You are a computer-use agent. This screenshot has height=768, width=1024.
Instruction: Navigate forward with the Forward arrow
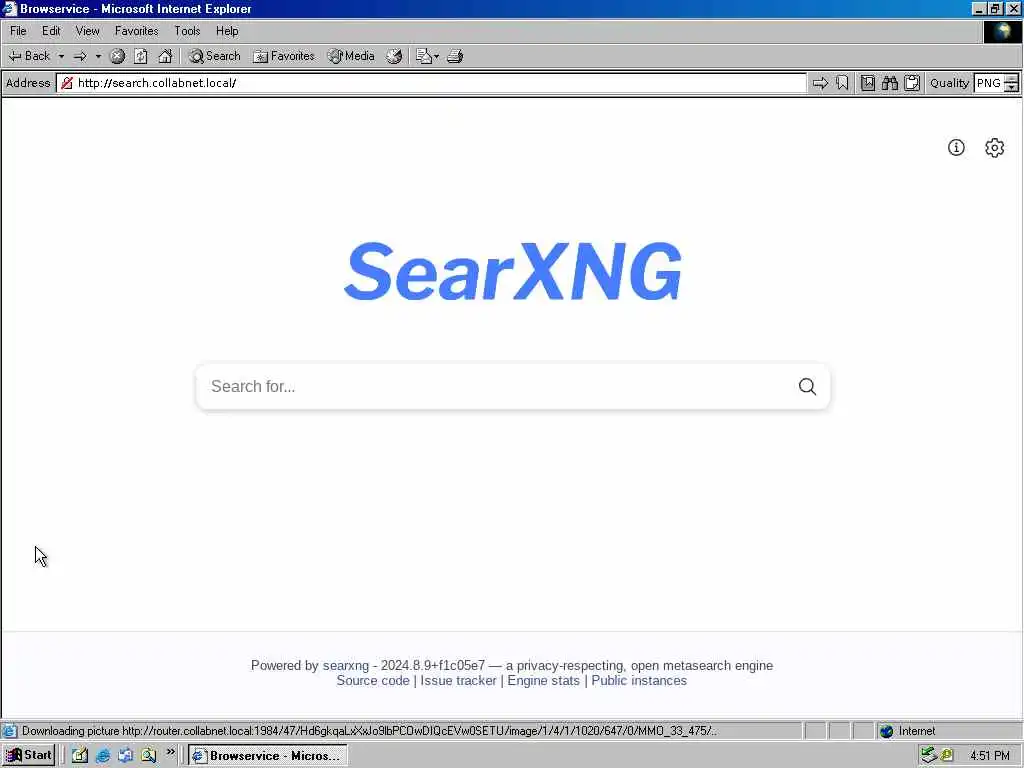pos(80,56)
